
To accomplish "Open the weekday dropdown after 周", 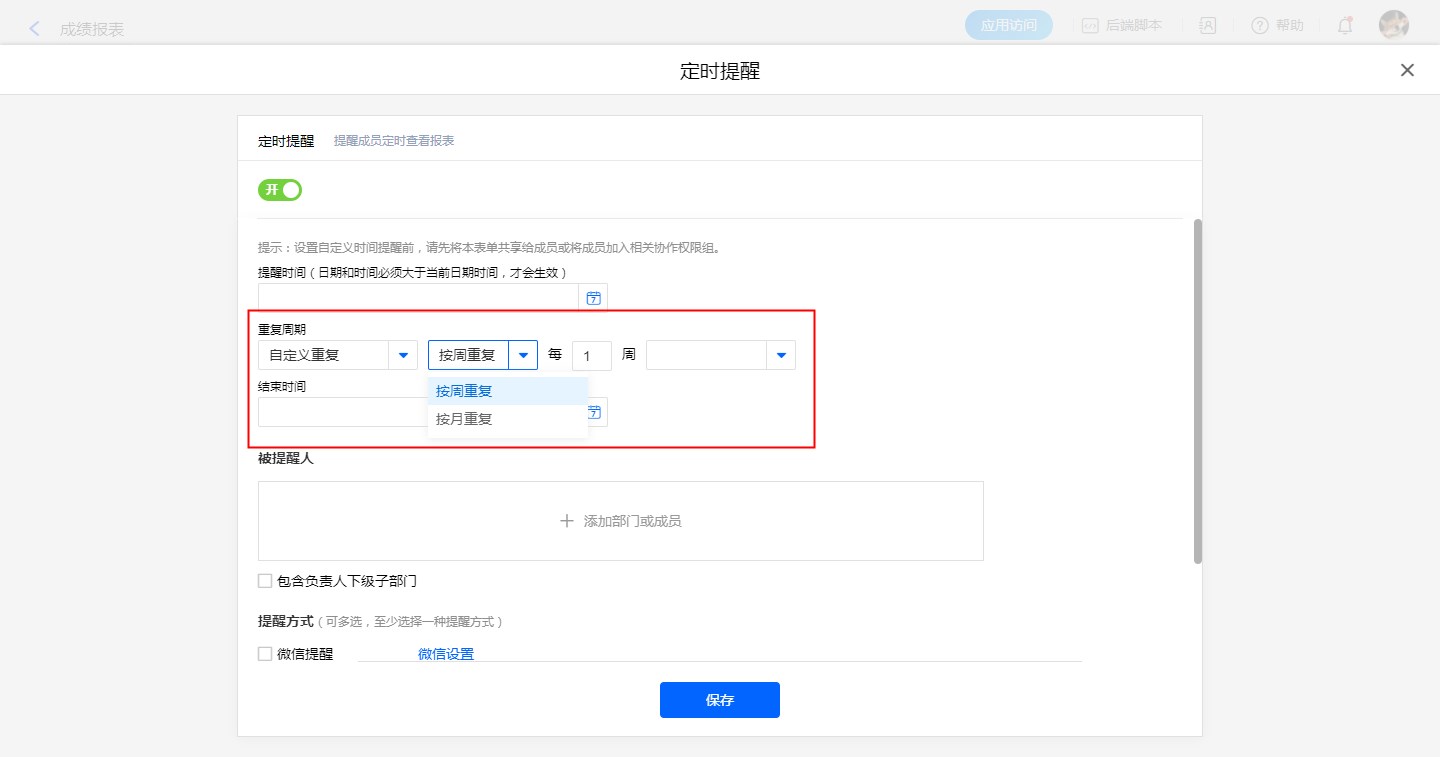I will [x=781, y=355].
